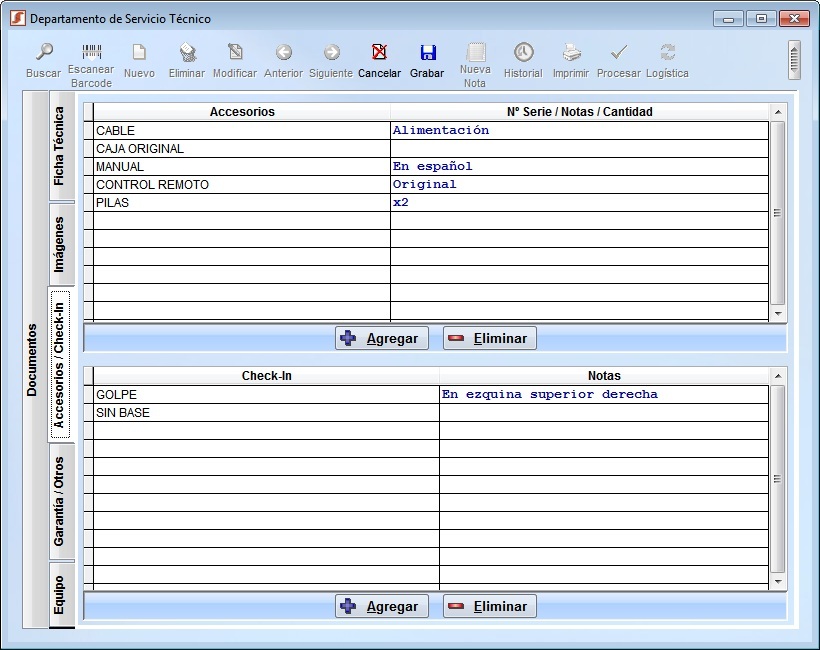Select Accesorios / Check-In tab
This screenshot has height=650, width=820.
pos(60,364)
